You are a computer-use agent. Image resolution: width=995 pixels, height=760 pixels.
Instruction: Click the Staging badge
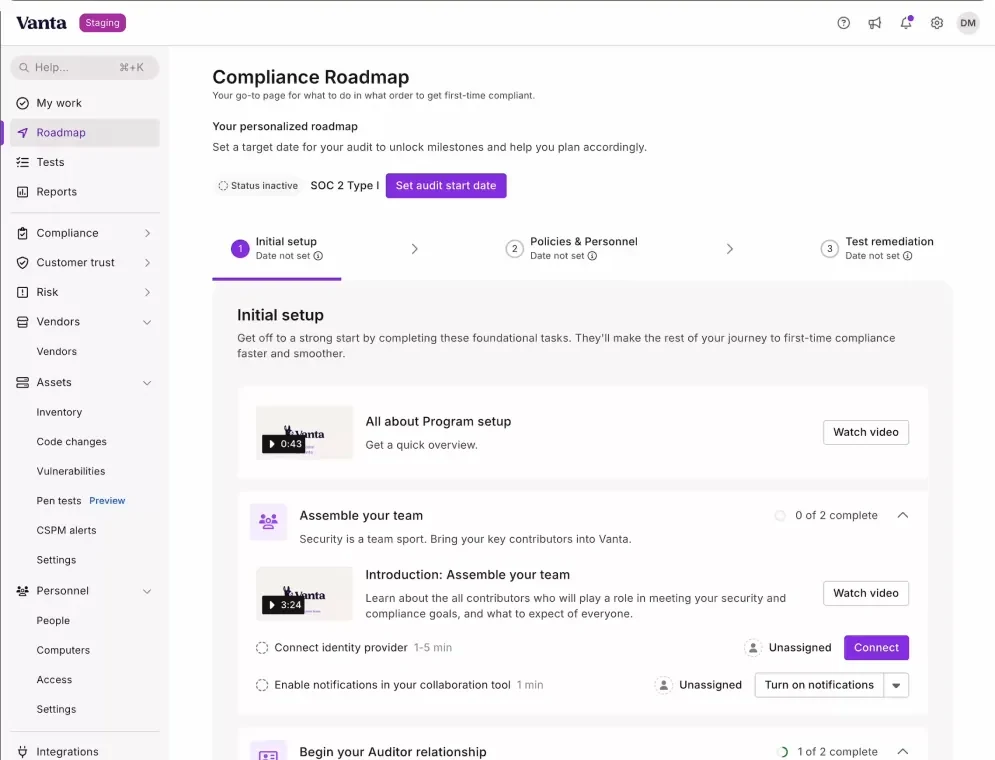pyautogui.click(x=102, y=23)
